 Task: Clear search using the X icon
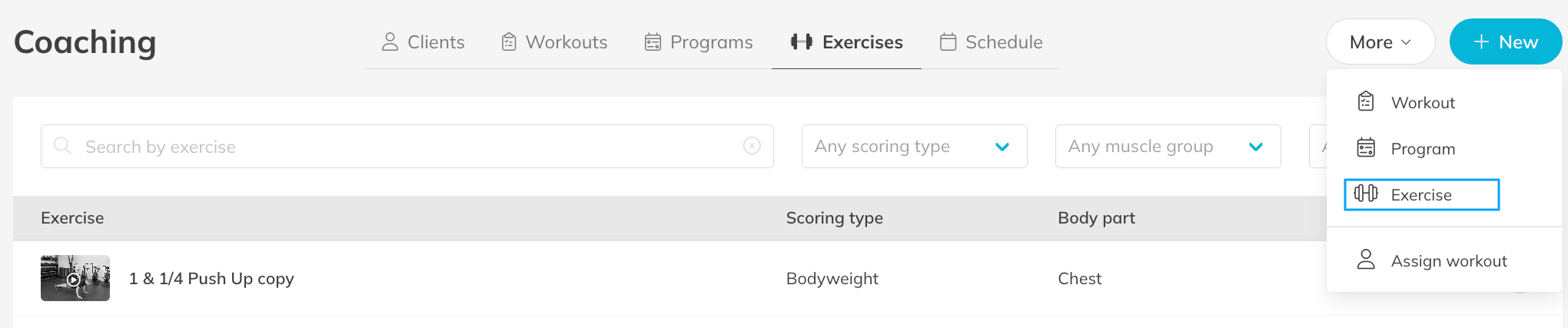(752, 146)
